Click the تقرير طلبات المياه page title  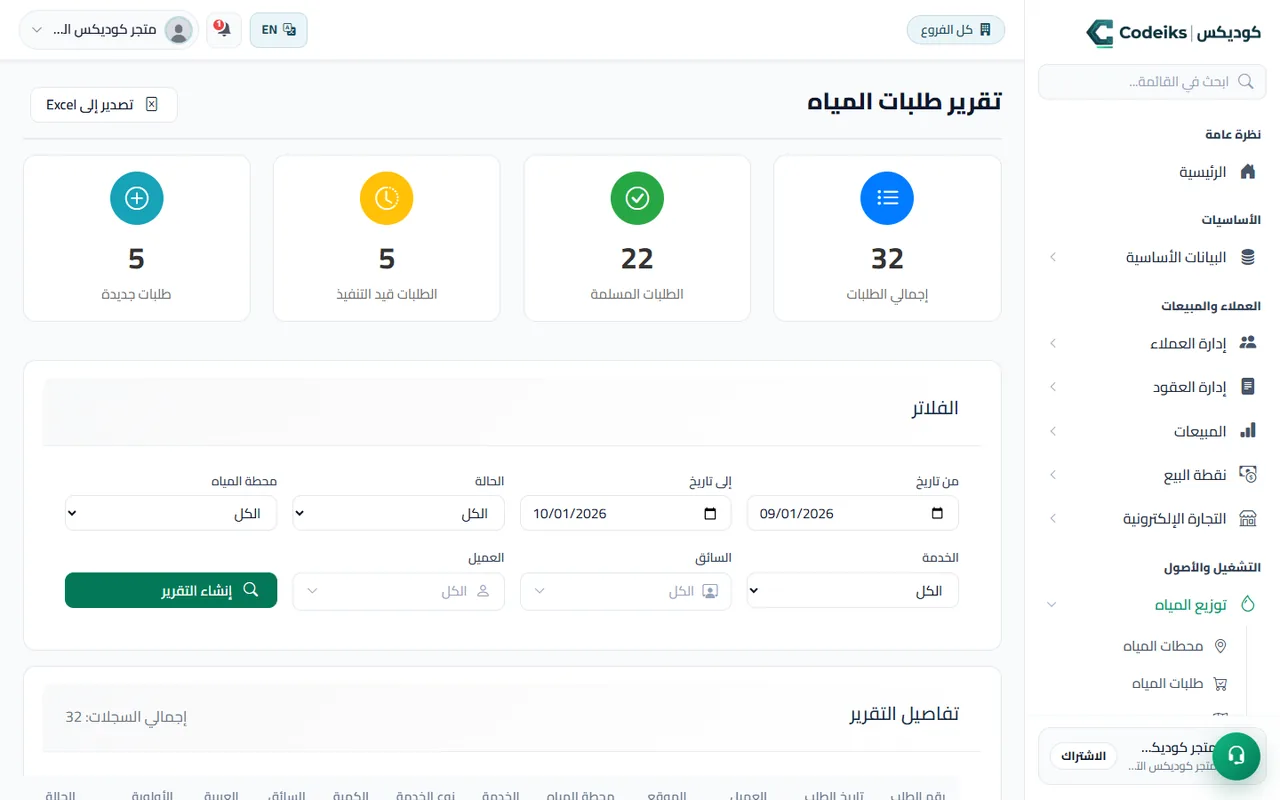[x=905, y=102]
